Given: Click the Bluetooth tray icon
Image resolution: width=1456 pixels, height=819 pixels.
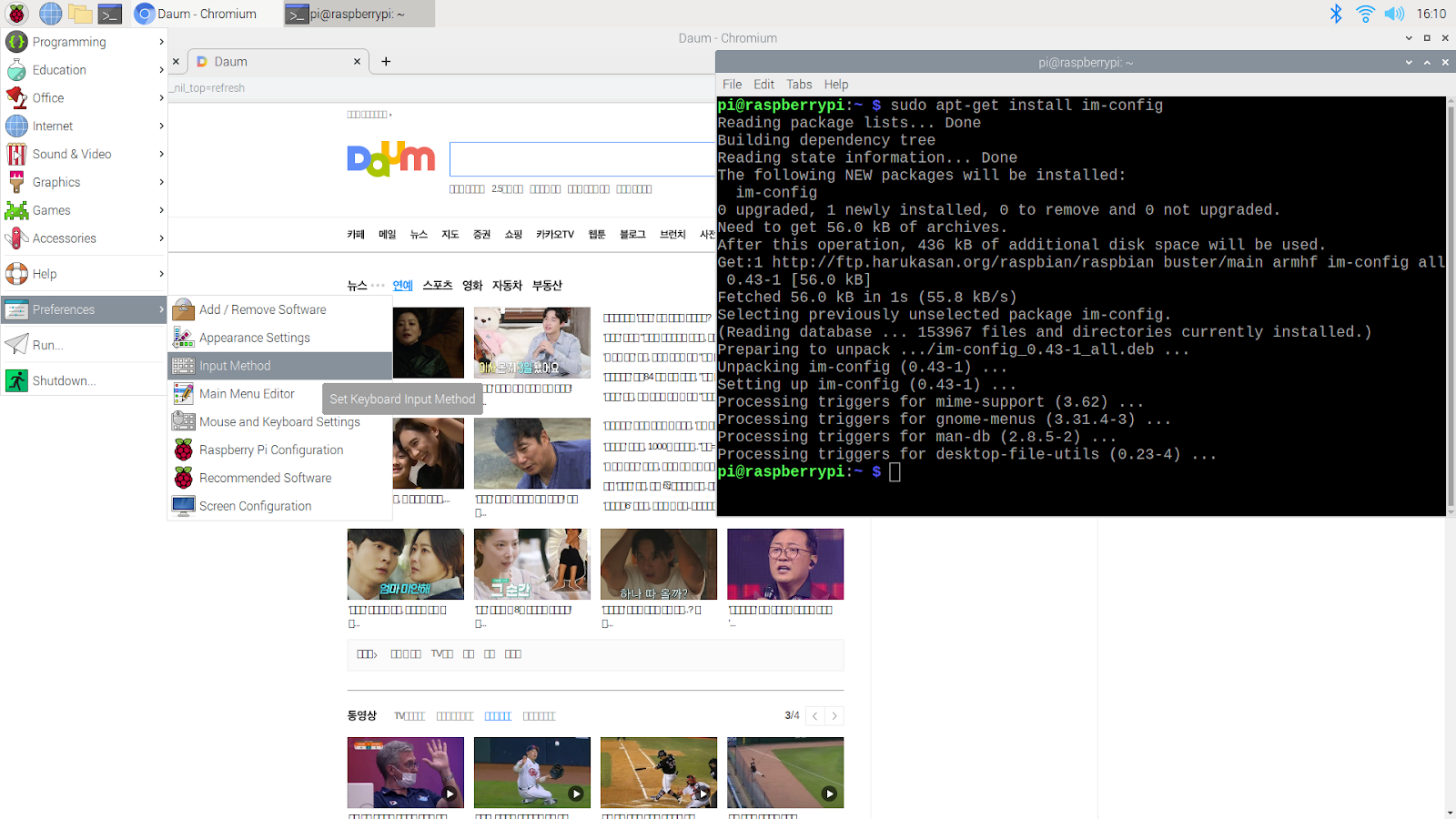Looking at the screenshot, I should 1336,14.
